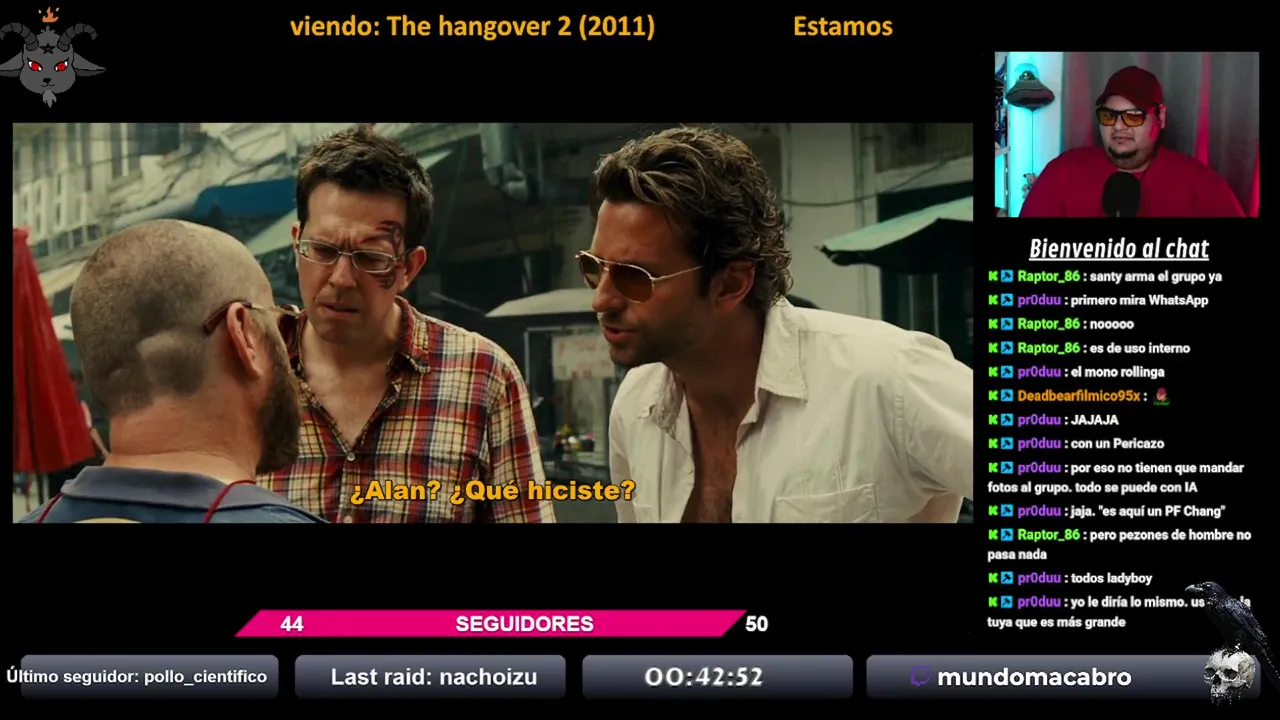The width and height of the screenshot is (1280, 720).
Task: Click the title 'viendo: The hangover 2 (2011)'
Action: (x=472, y=27)
